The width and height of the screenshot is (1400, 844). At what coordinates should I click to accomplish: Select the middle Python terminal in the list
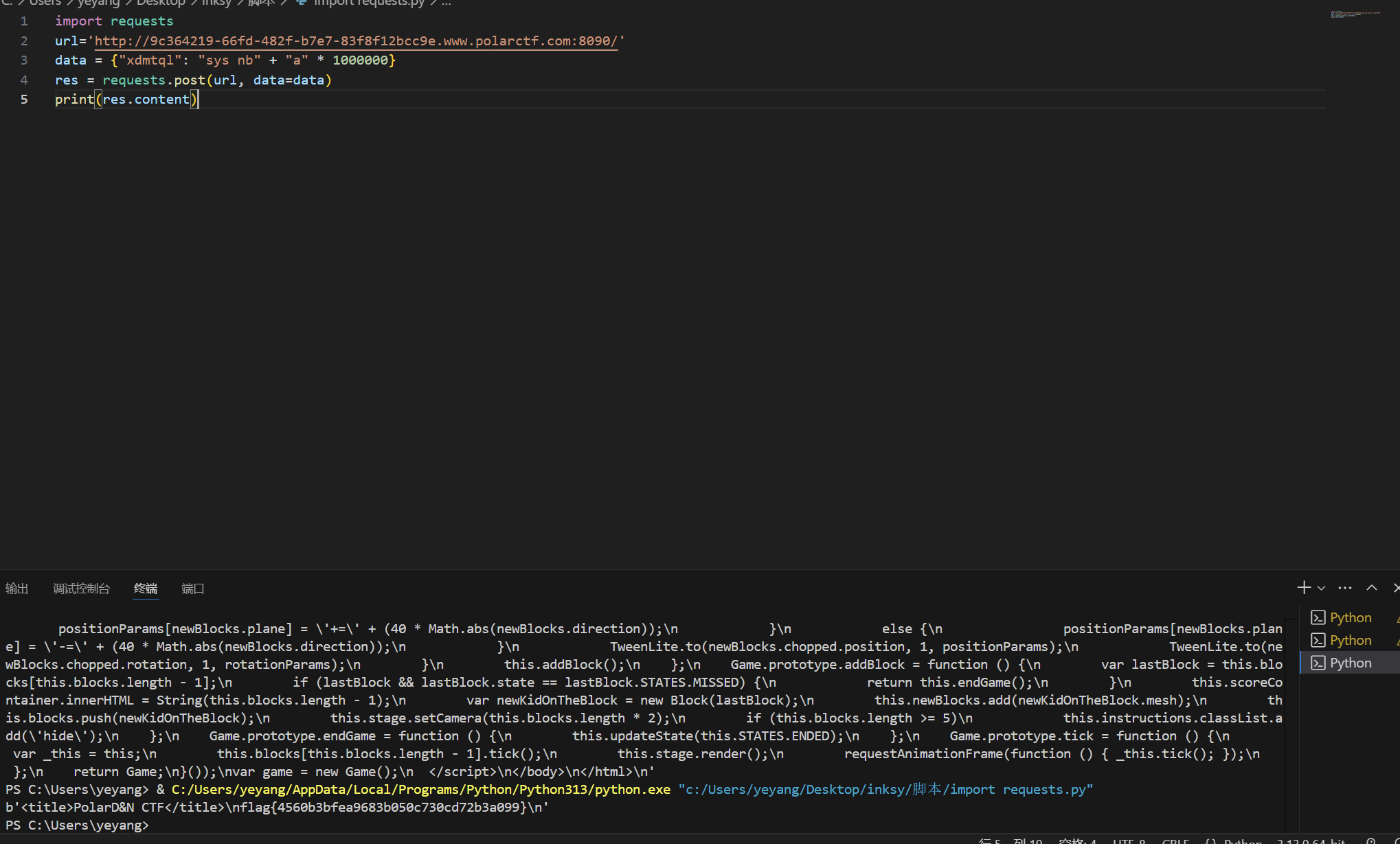[x=1350, y=640]
